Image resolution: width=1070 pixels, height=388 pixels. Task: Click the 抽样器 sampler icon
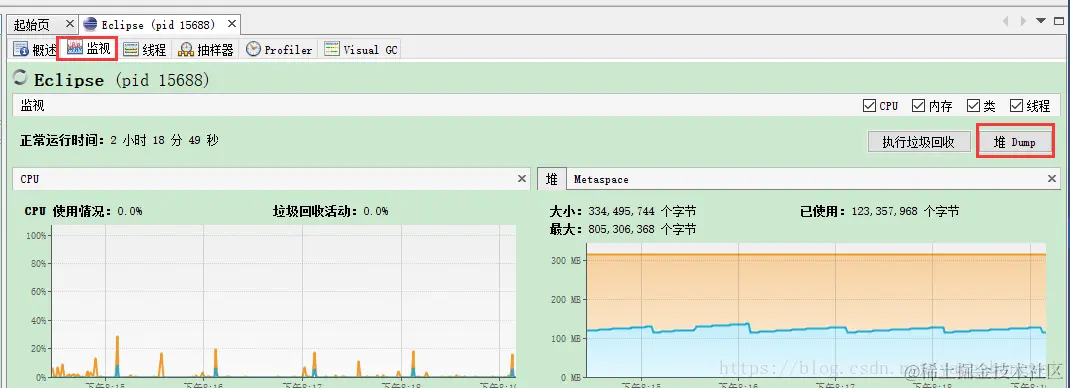click(186, 50)
